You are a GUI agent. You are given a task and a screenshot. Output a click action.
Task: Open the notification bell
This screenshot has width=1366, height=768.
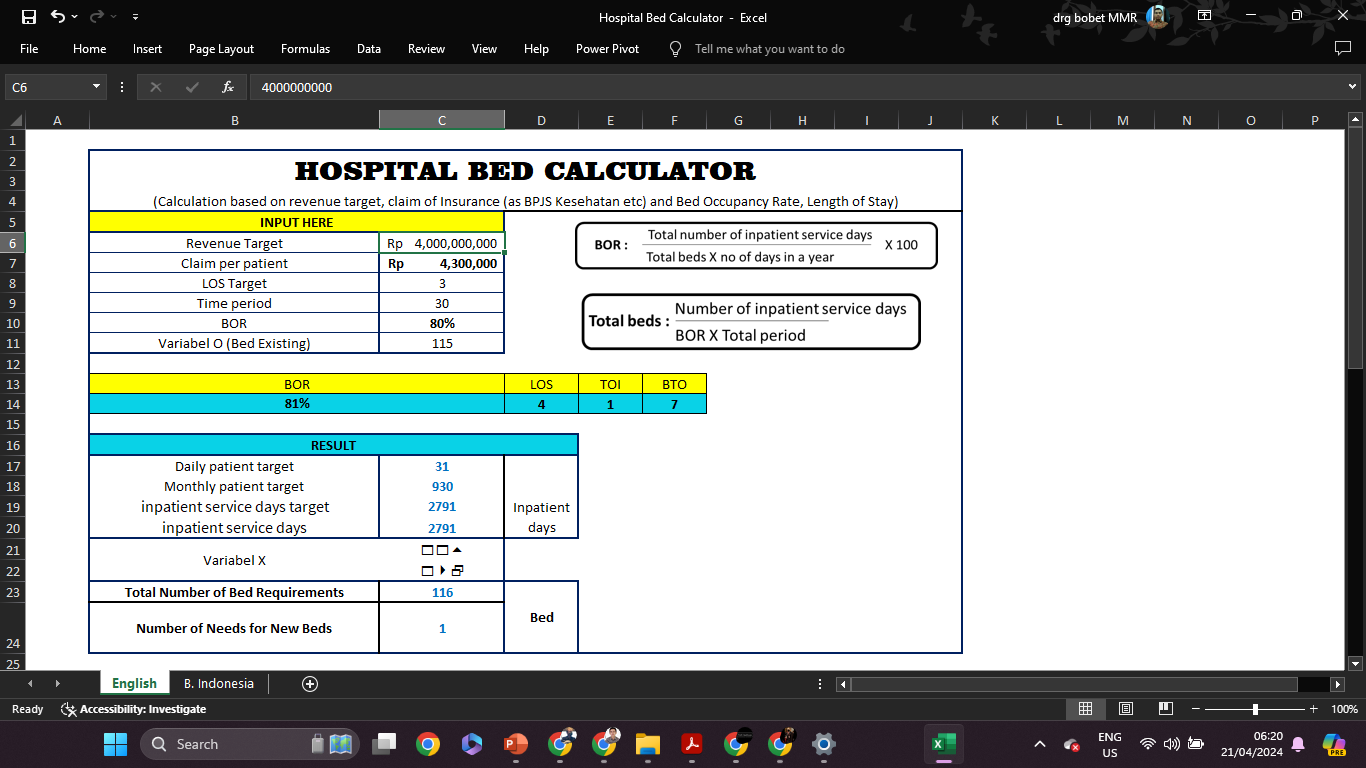point(1298,744)
